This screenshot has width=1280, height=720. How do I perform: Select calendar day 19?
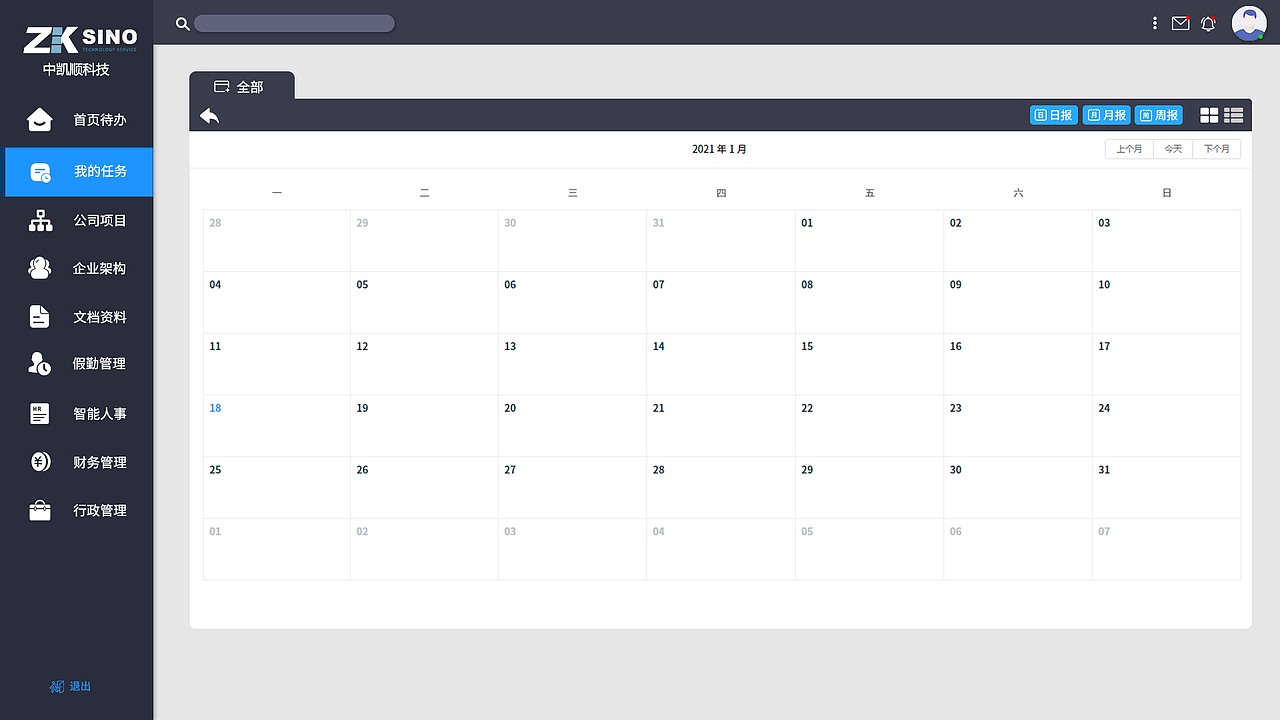424,426
